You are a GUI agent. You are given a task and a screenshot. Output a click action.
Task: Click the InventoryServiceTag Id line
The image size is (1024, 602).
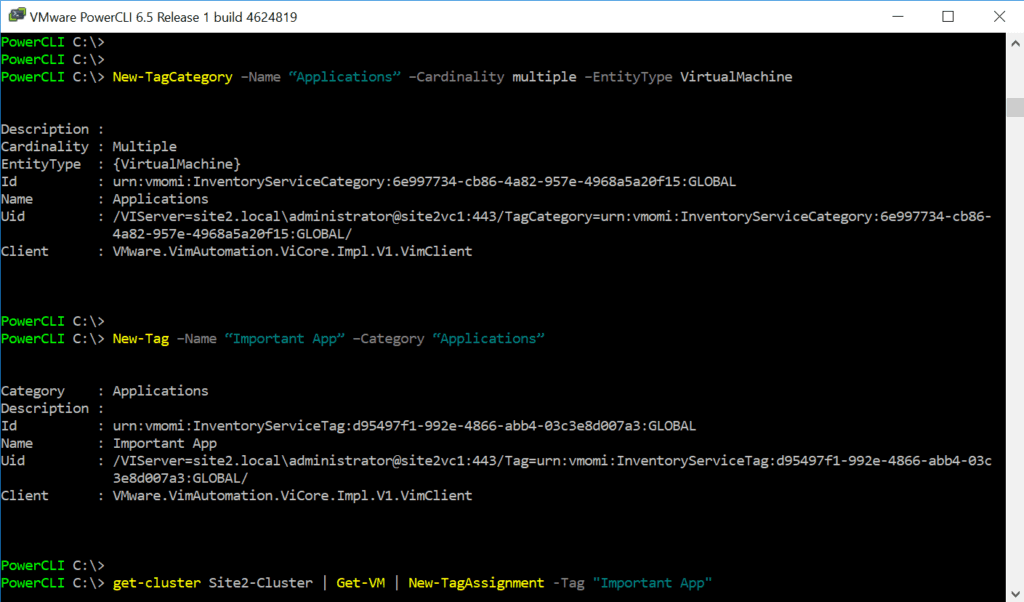click(x=404, y=426)
